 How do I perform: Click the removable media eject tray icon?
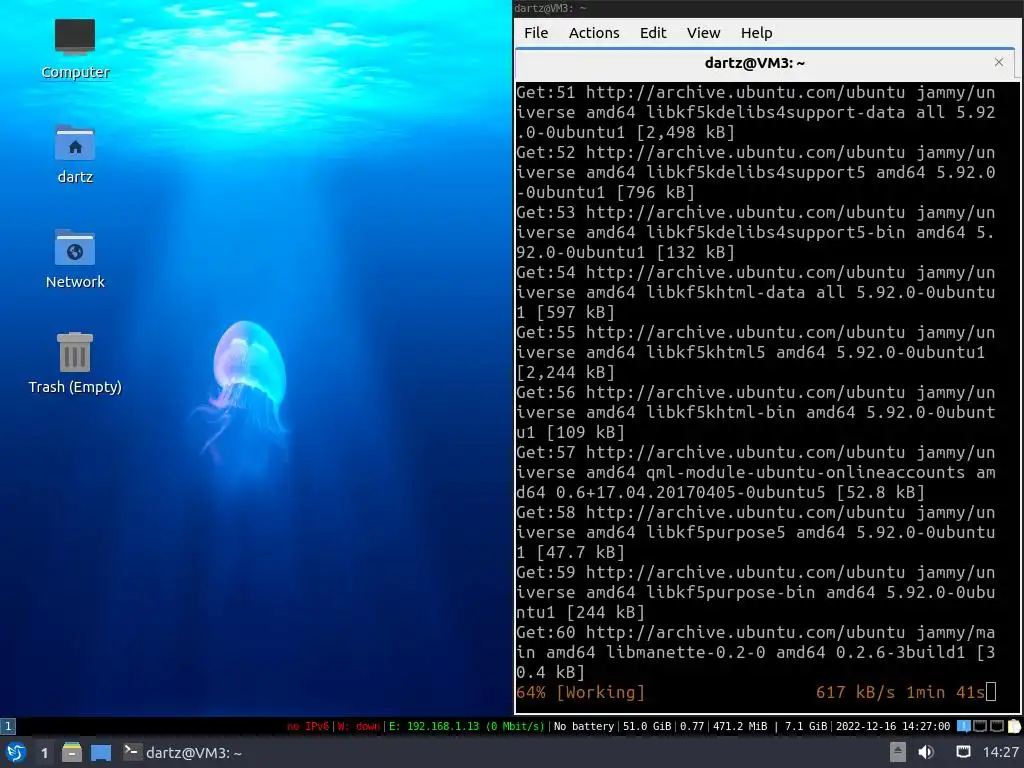pos(898,752)
